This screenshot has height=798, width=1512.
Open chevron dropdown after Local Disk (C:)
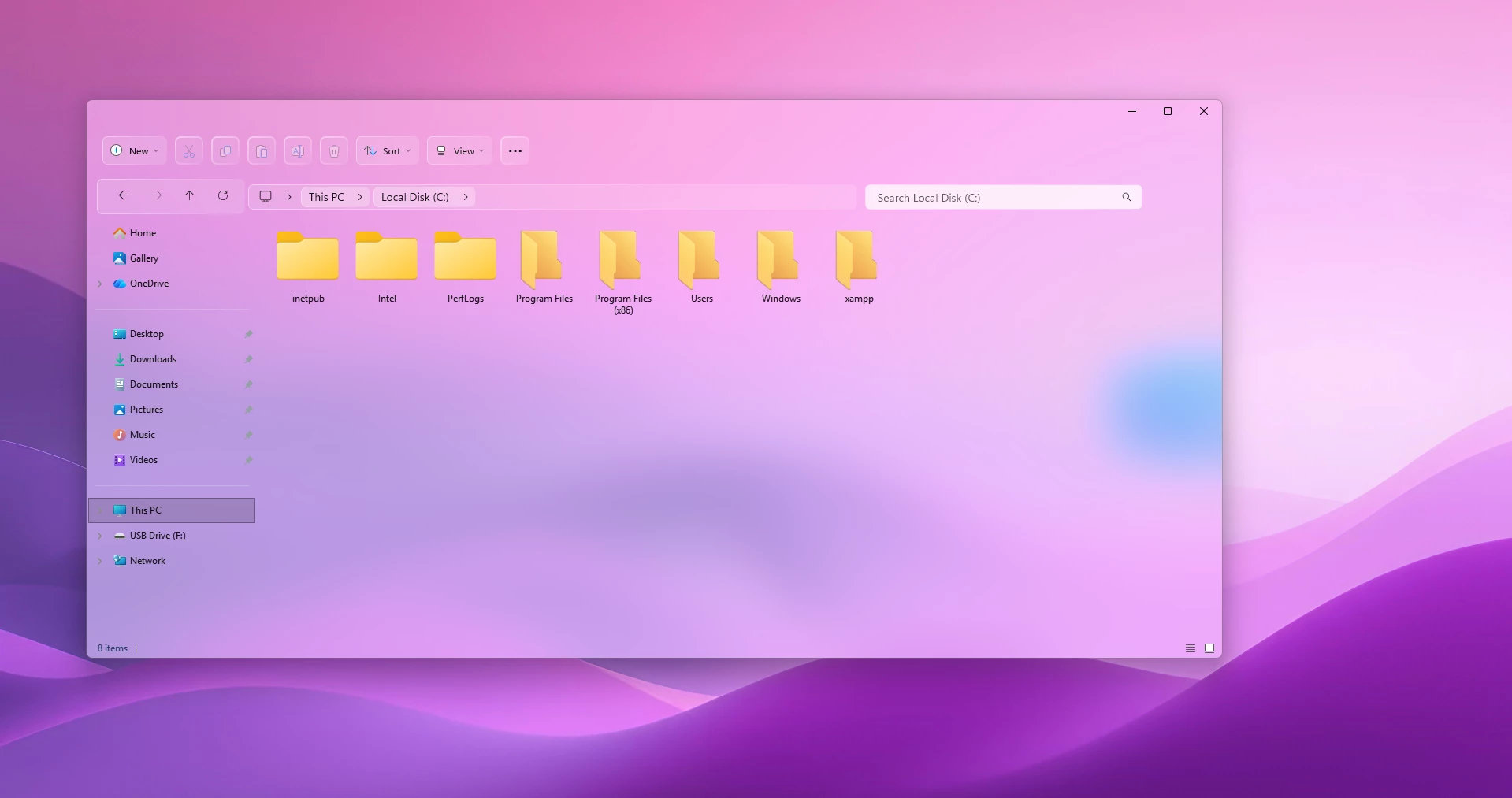pyautogui.click(x=466, y=197)
